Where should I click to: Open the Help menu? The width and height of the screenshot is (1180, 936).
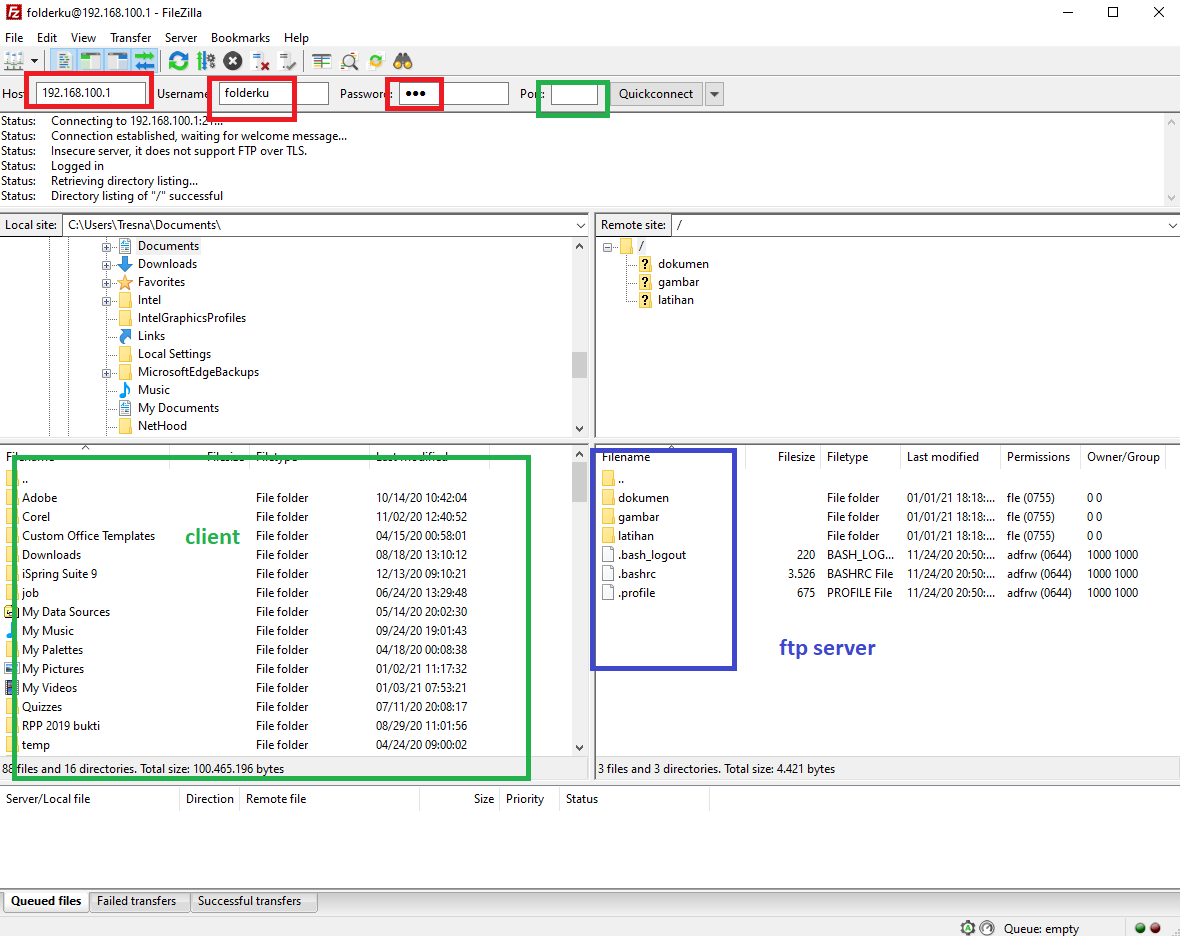click(296, 38)
